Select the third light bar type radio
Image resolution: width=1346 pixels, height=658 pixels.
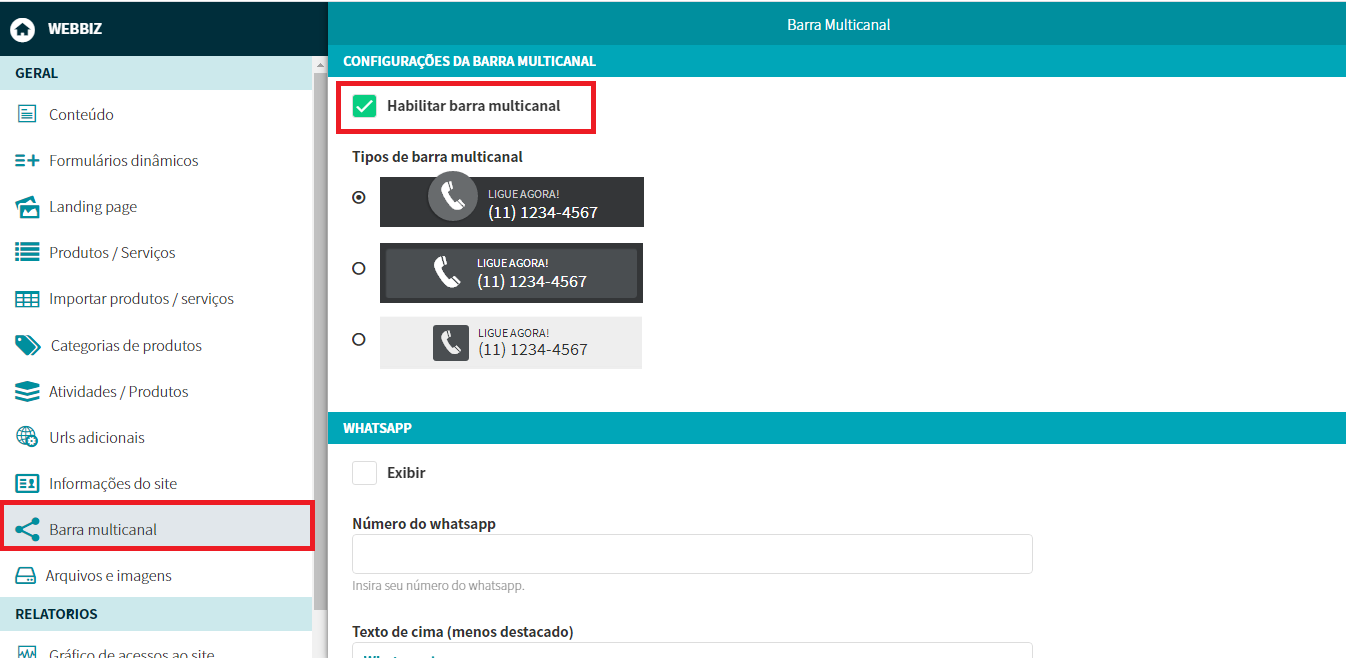click(359, 339)
